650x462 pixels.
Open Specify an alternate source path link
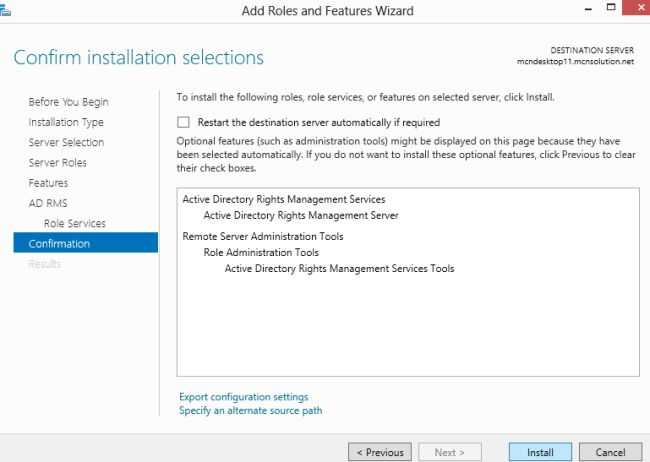tap(250, 410)
